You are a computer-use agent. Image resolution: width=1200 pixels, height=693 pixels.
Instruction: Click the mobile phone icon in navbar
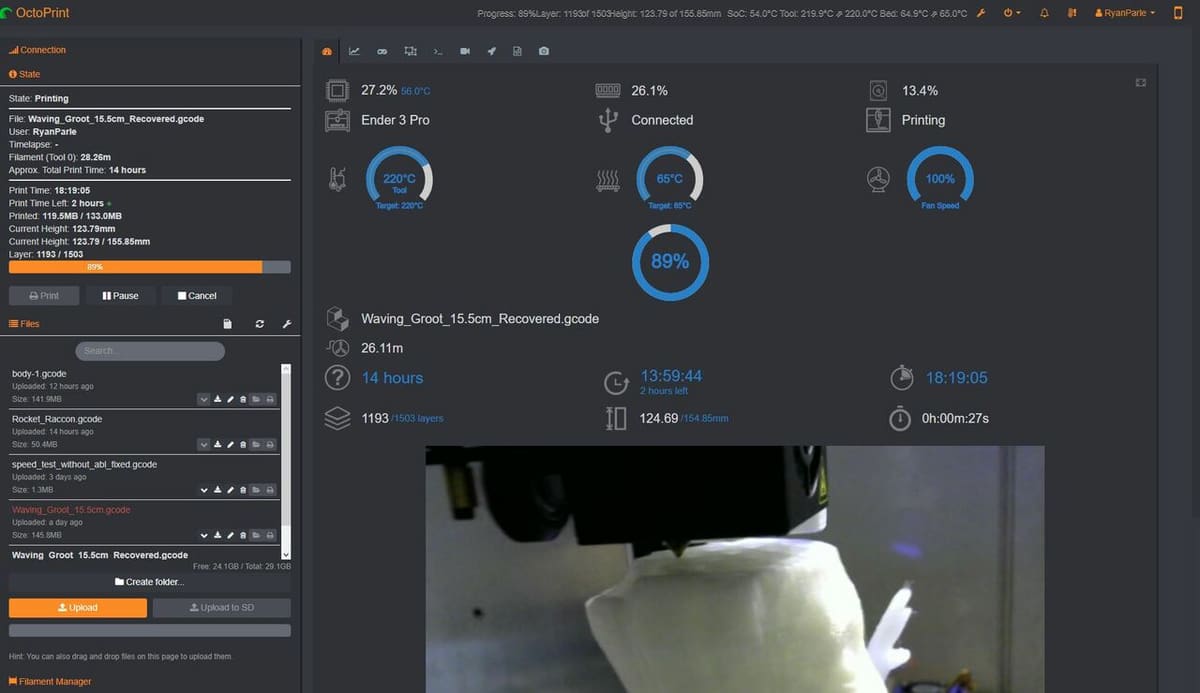[1177, 13]
